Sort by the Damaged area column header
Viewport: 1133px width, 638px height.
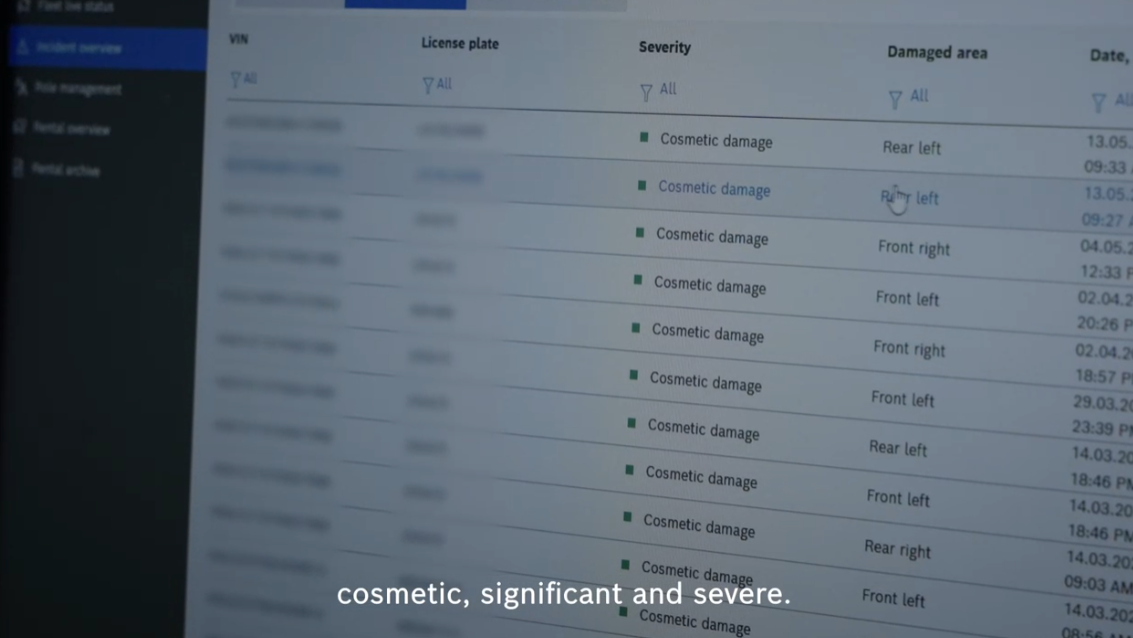pos(937,53)
